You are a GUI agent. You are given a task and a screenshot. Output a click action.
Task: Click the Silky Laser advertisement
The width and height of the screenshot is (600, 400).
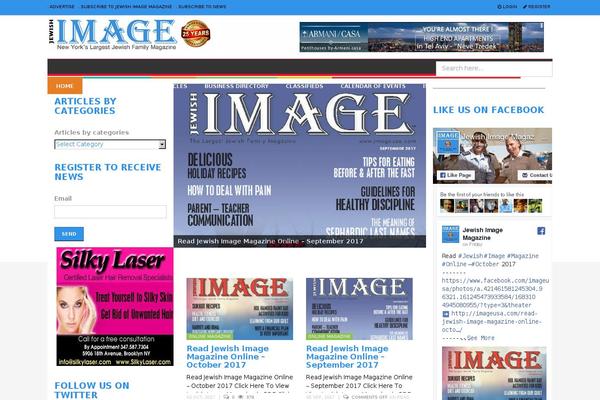pyautogui.click(x=115, y=307)
